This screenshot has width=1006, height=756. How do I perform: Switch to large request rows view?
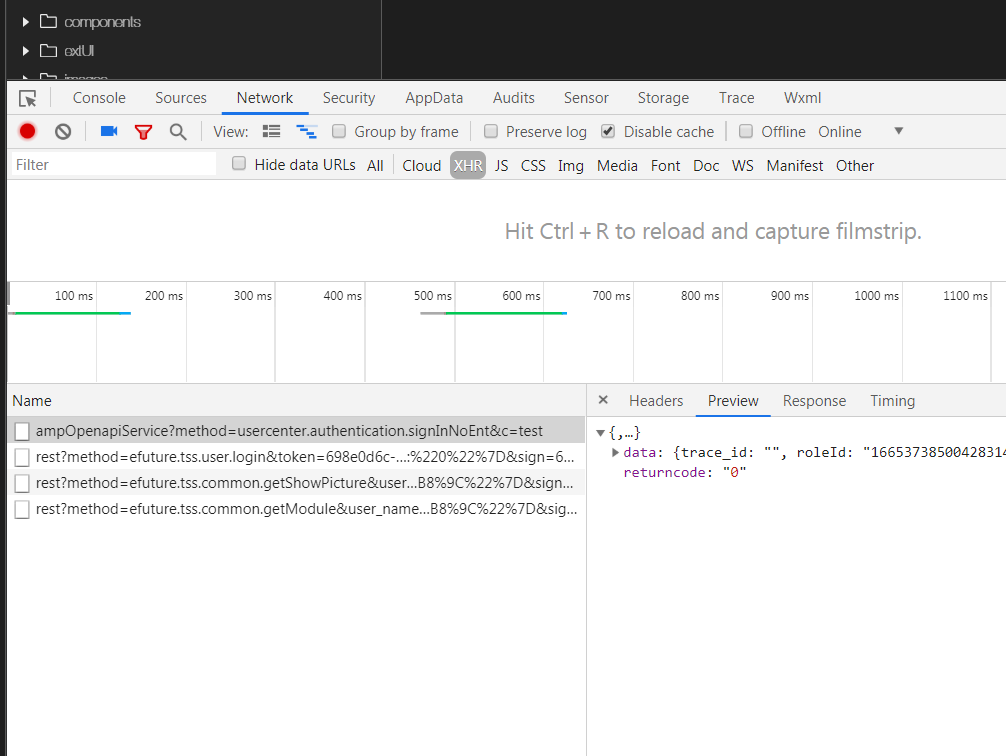coord(271,132)
